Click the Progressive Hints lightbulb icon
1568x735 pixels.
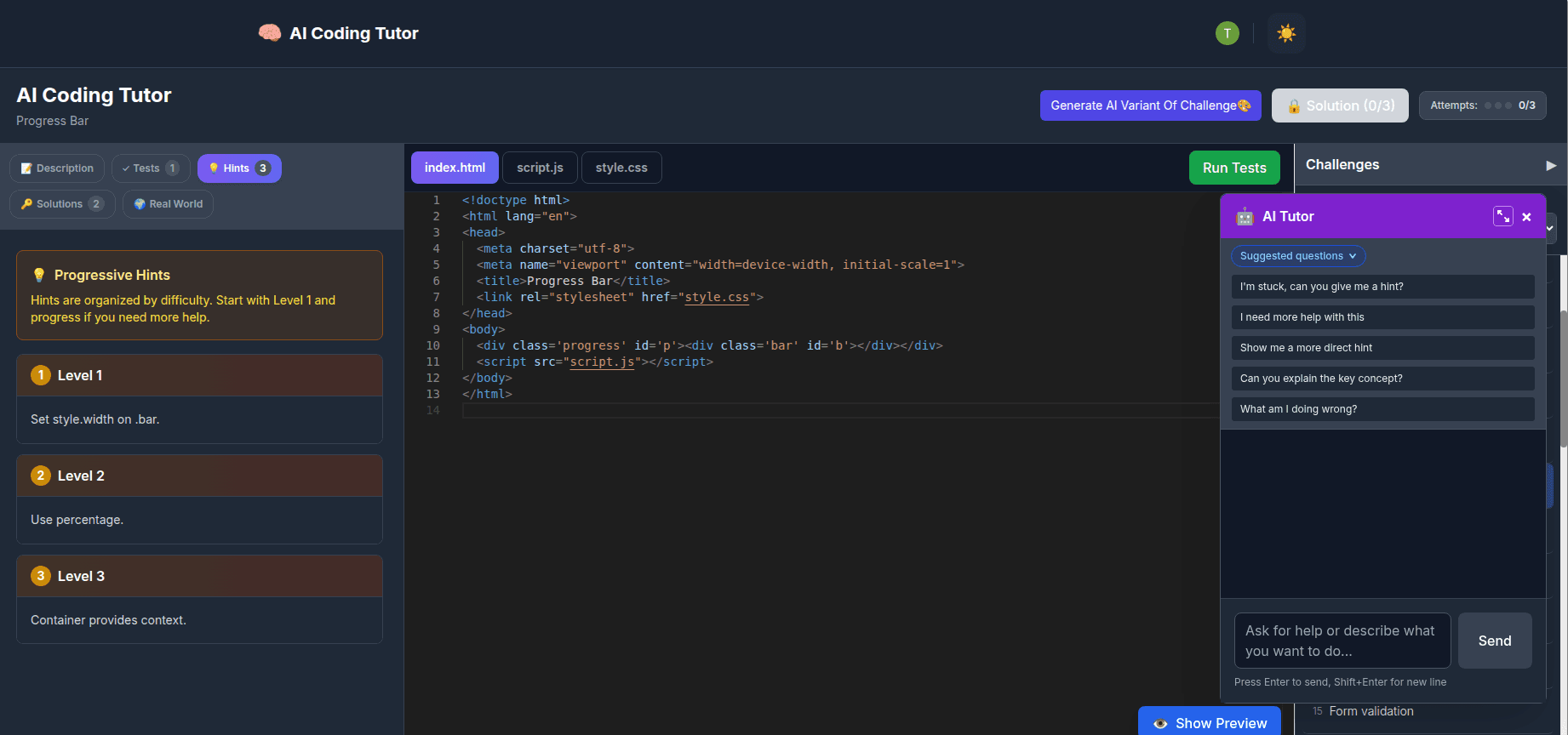click(39, 275)
